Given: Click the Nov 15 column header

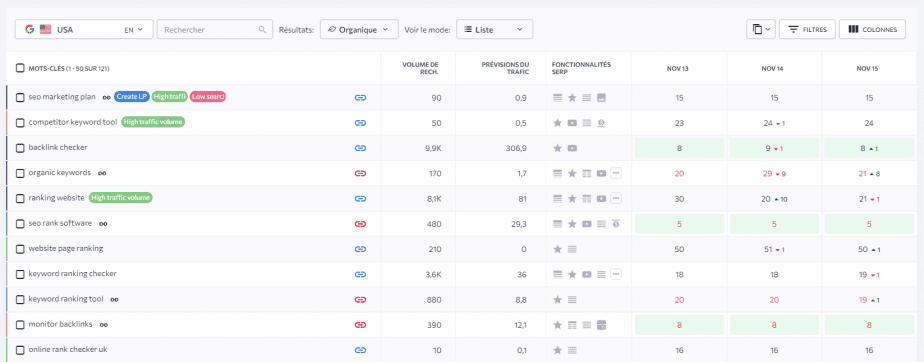Looking at the screenshot, I should (x=867, y=68).
